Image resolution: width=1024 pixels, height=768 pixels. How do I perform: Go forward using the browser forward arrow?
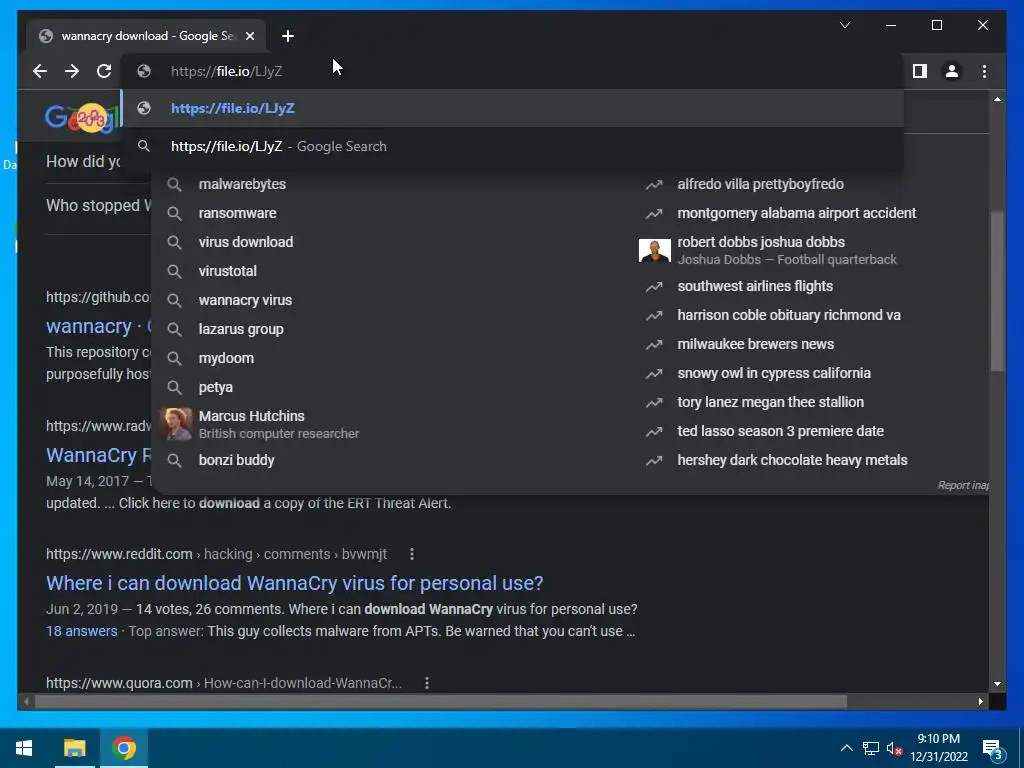[x=72, y=71]
